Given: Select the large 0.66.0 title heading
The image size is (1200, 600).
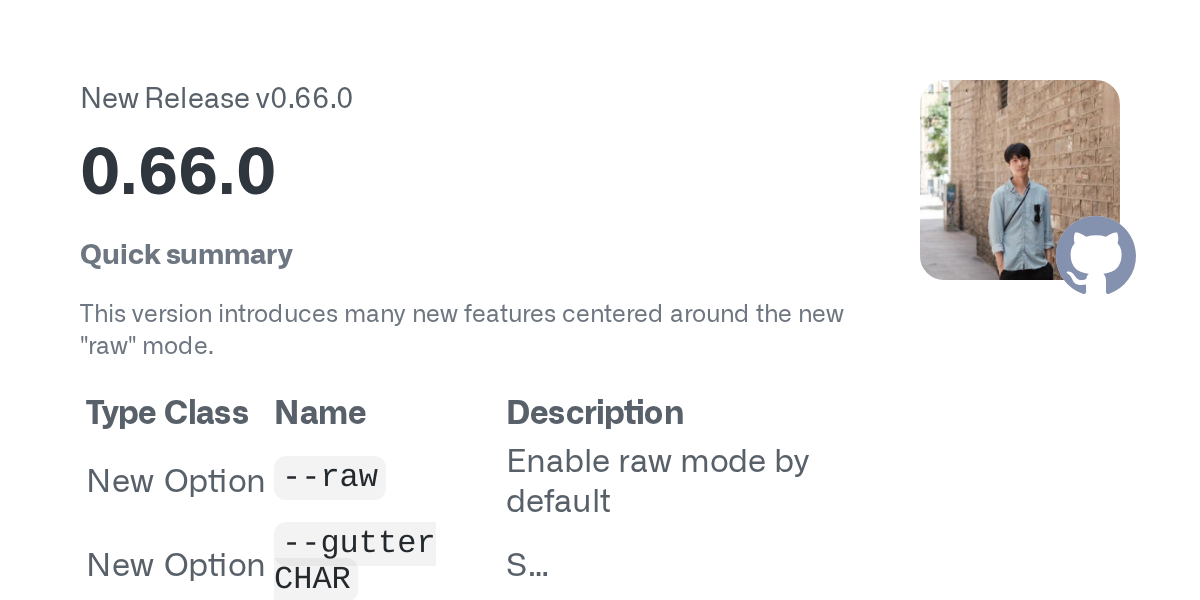Looking at the screenshot, I should pyautogui.click(x=178, y=171).
